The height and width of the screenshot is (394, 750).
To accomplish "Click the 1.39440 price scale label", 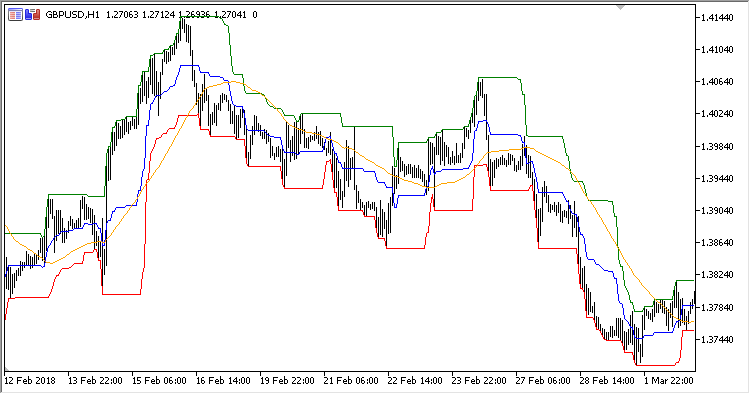I will click(717, 179).
